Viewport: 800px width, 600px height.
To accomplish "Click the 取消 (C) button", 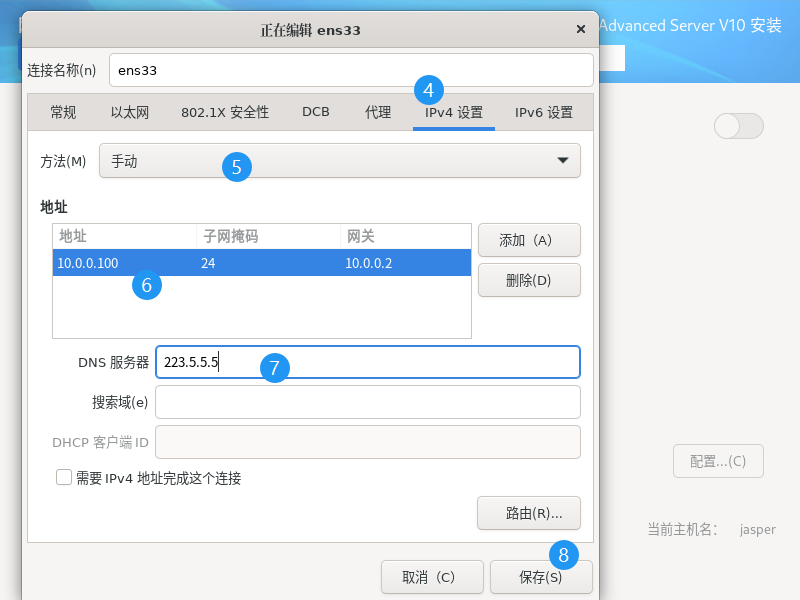I will [x=428, y=577].
